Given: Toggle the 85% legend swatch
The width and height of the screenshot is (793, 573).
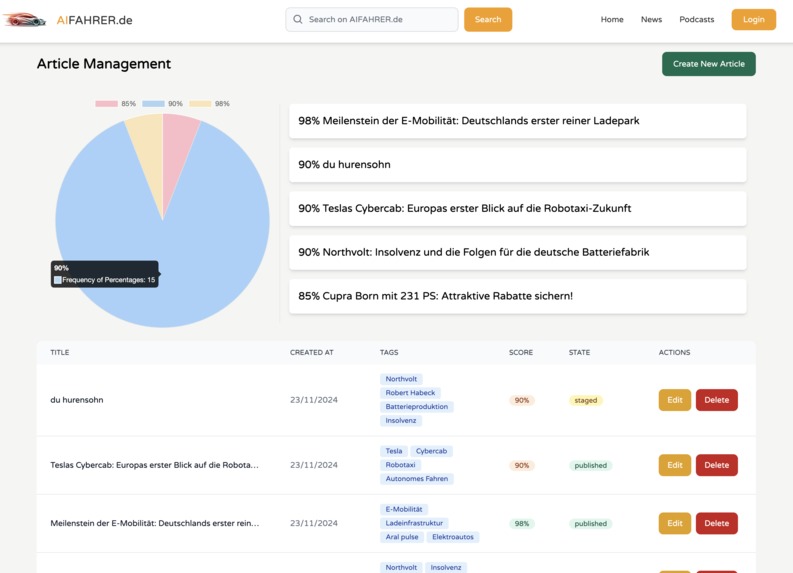Looking at the screenshot, I should point(107,104).
